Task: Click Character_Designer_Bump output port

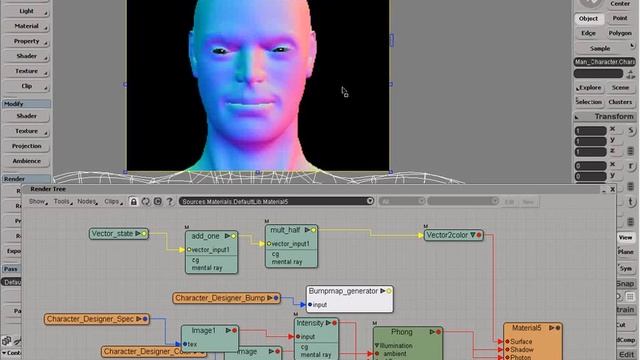Action: point(276,298)
